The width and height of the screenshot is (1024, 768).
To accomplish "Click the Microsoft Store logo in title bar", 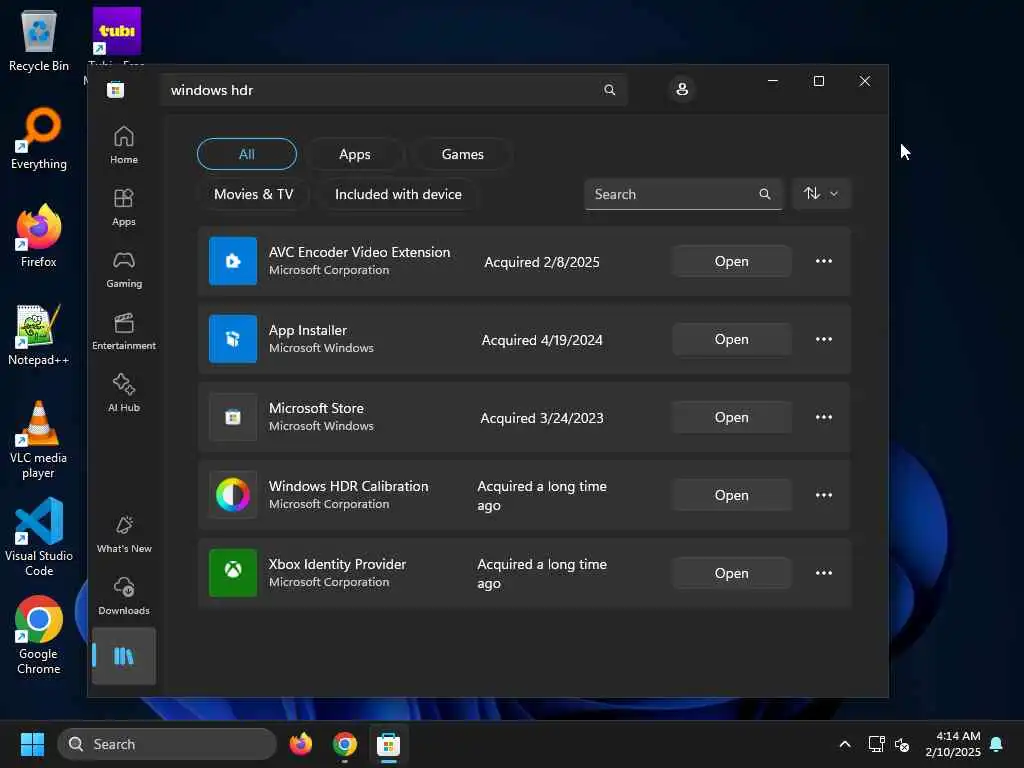I will (x=116, y=89).
